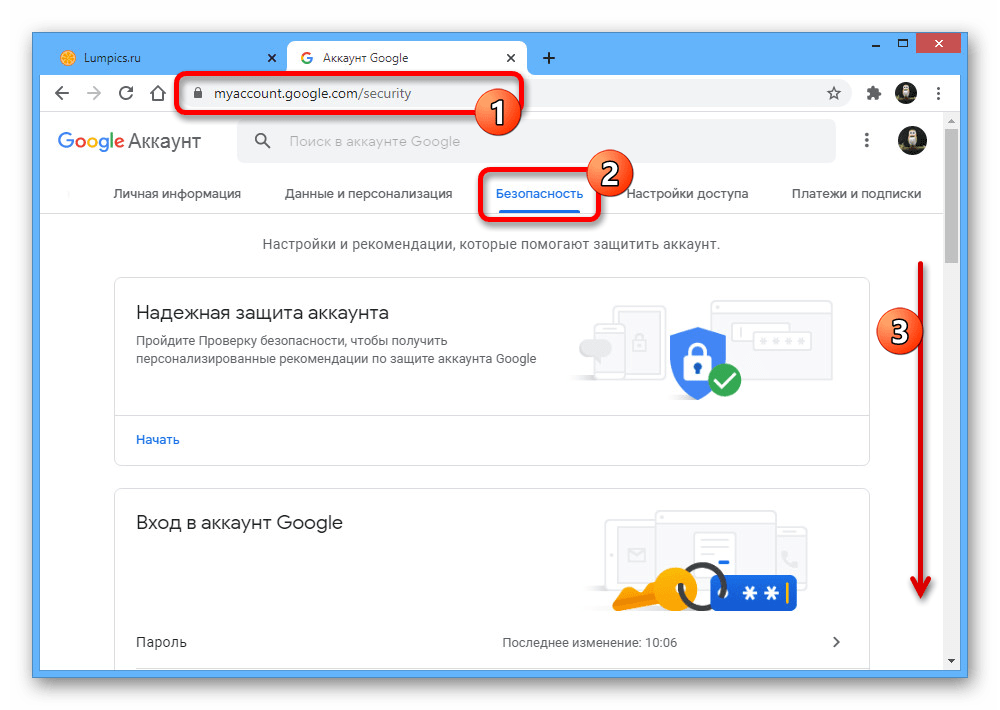Go to browser home page icon
Viewport: 1000px width, 710px height.
tap(157, 93)
